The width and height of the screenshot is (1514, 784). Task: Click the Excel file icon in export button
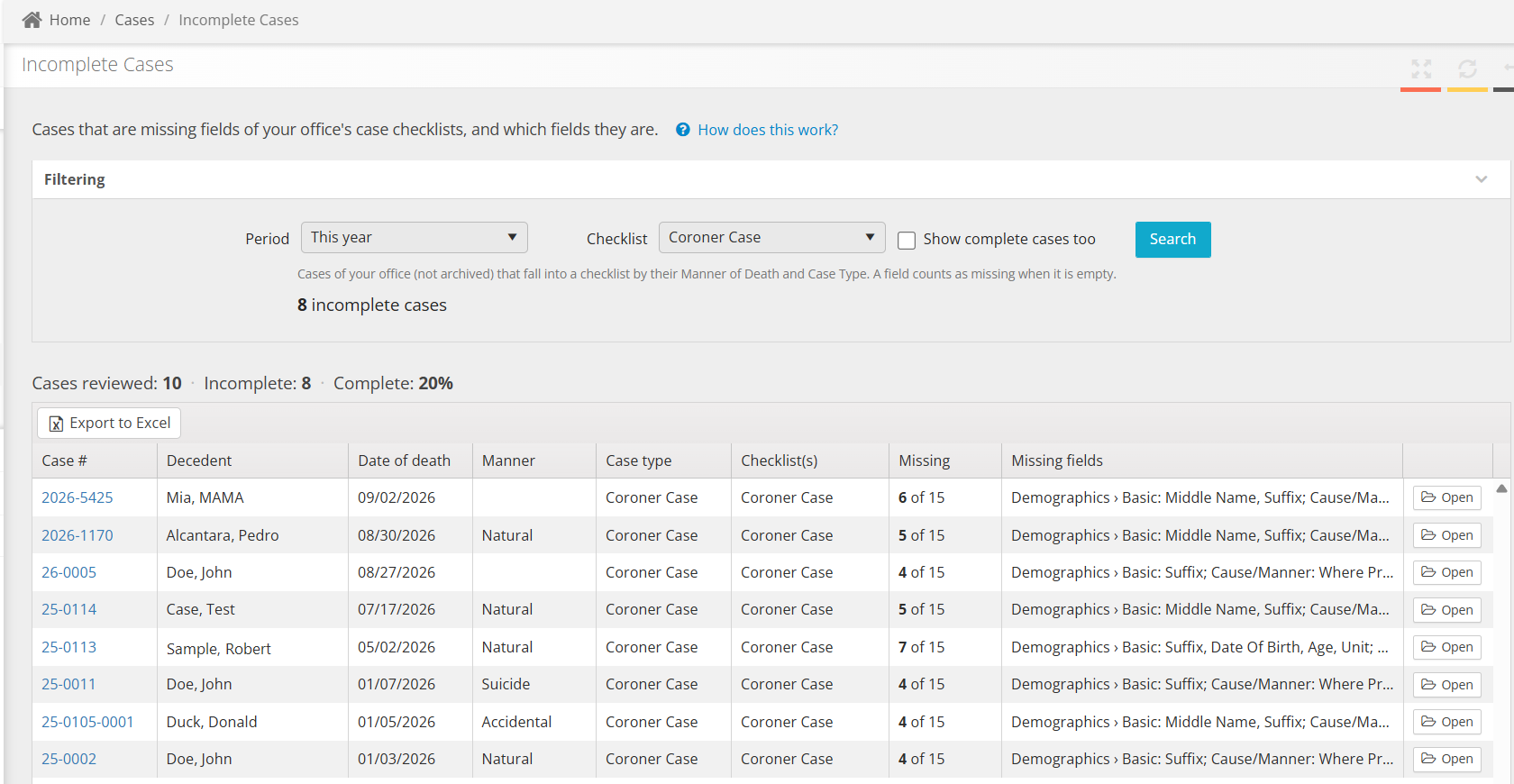[56, 424]
